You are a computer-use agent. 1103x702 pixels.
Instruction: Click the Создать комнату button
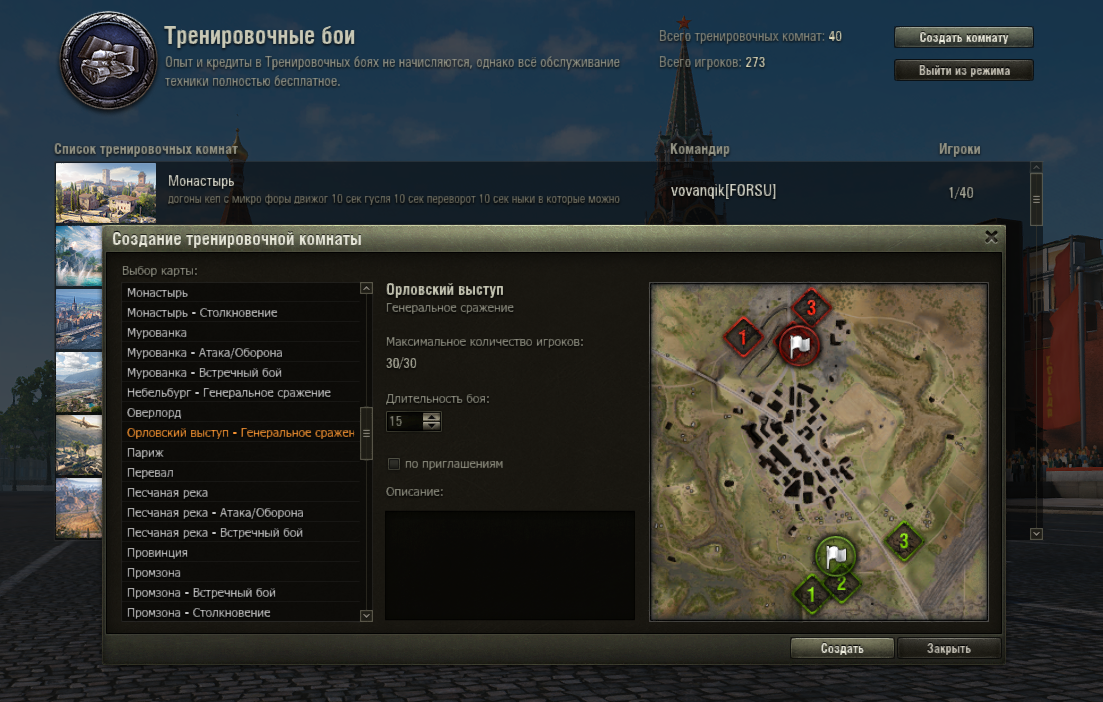tap(964, 37)
